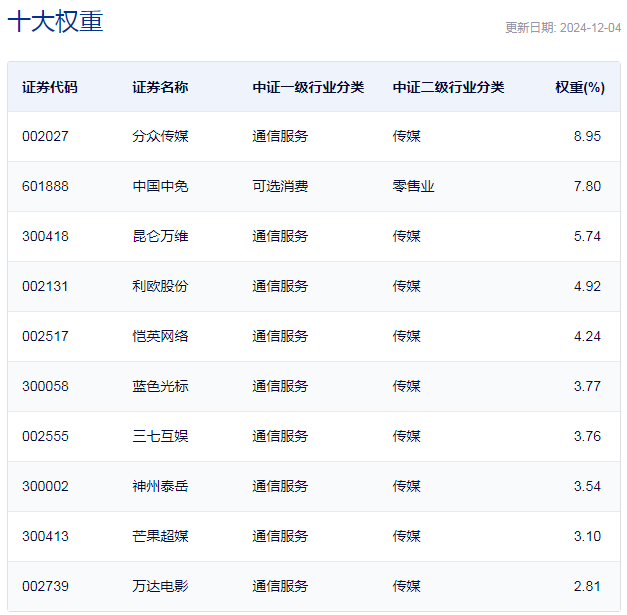Image resolution: width=627 pixels, height=615 pixels.
Task: Select security code 601888
Action: pyautogui.click(x=45, y=186)
